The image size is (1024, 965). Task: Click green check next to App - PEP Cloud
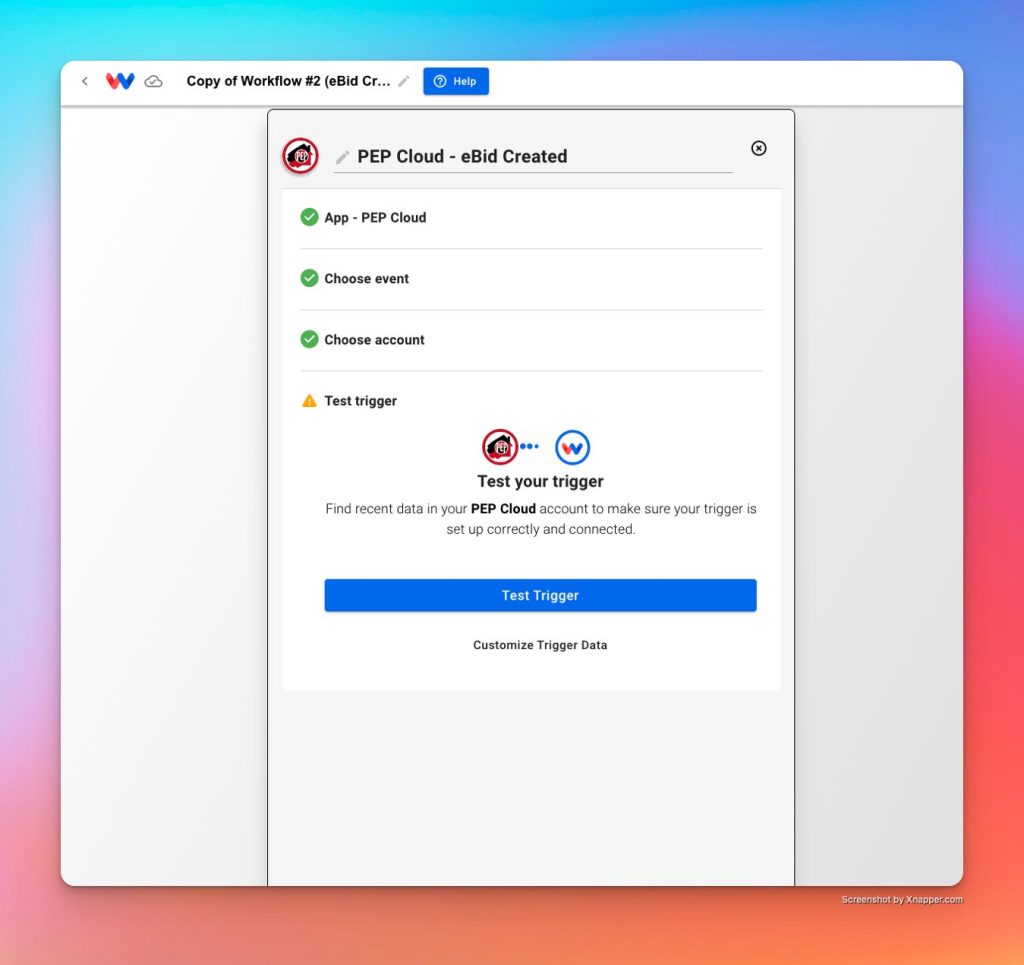tap(310, 217)
